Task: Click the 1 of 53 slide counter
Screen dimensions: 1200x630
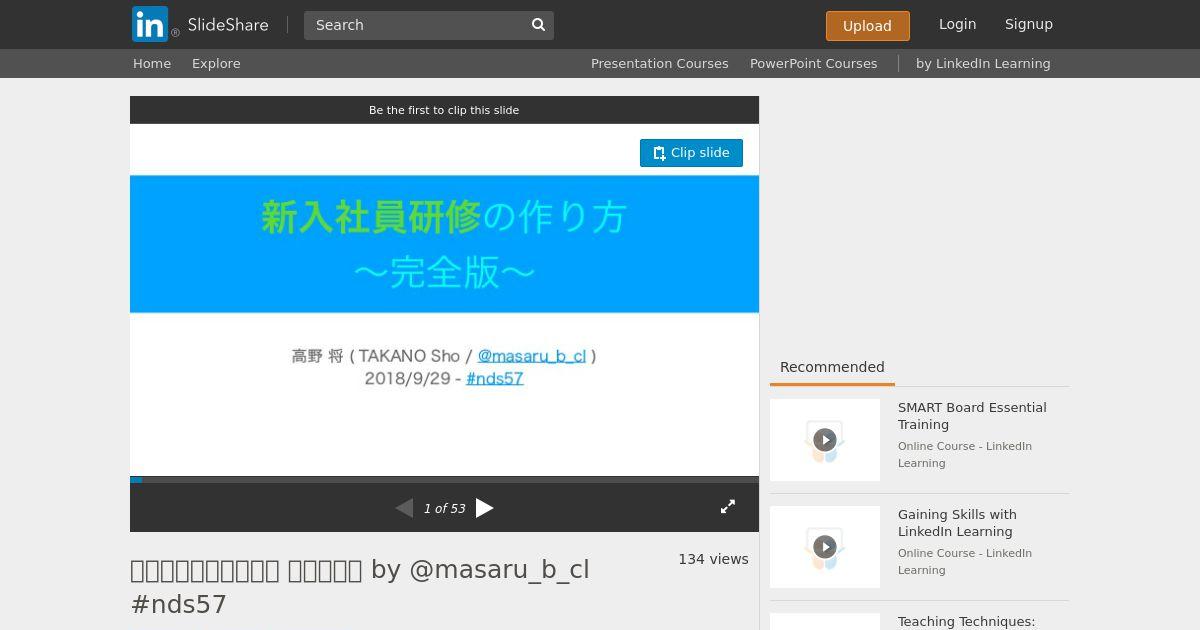Action: 444,509
